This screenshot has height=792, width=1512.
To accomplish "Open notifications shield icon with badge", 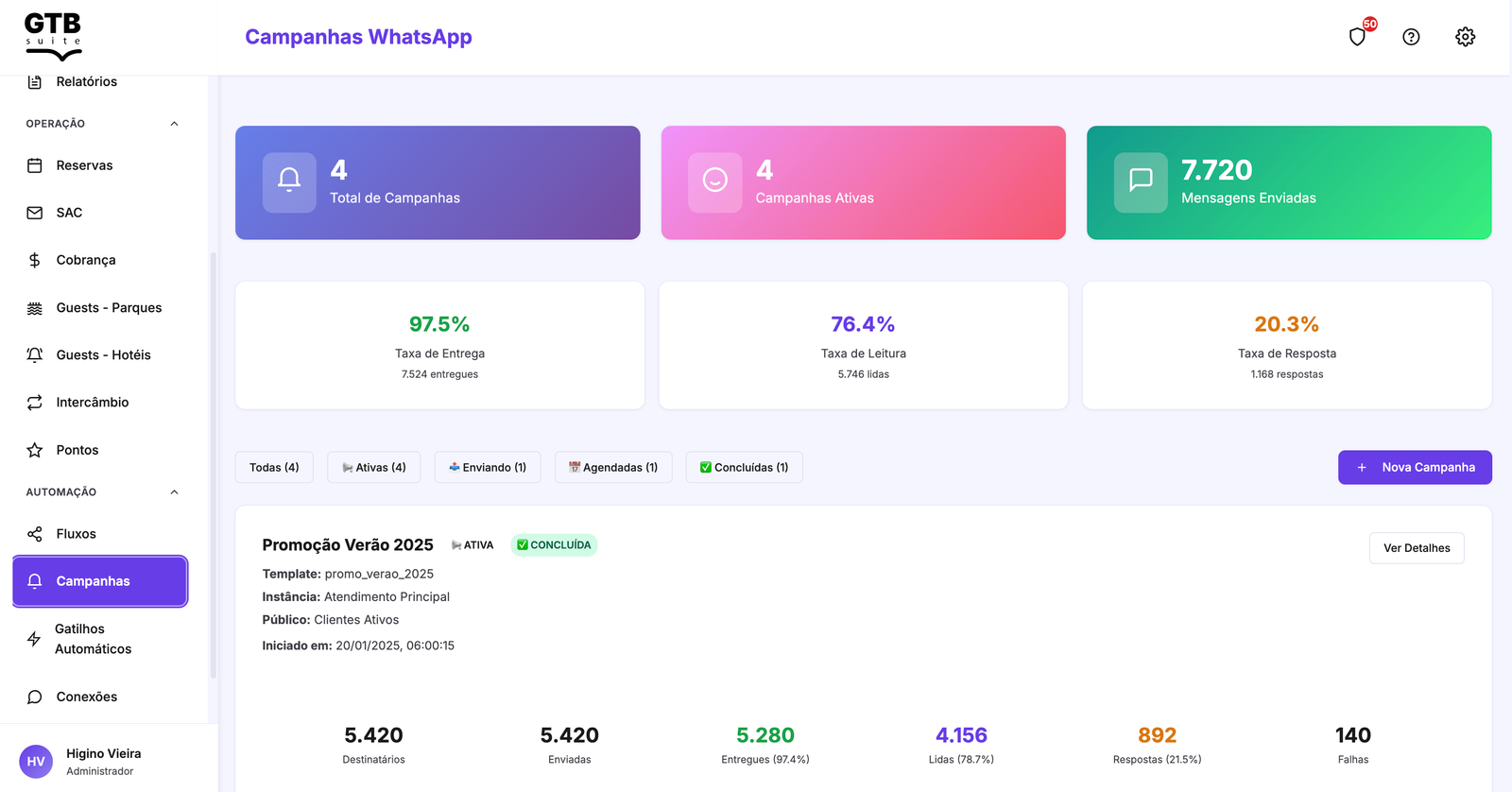I will point(1358,37).
